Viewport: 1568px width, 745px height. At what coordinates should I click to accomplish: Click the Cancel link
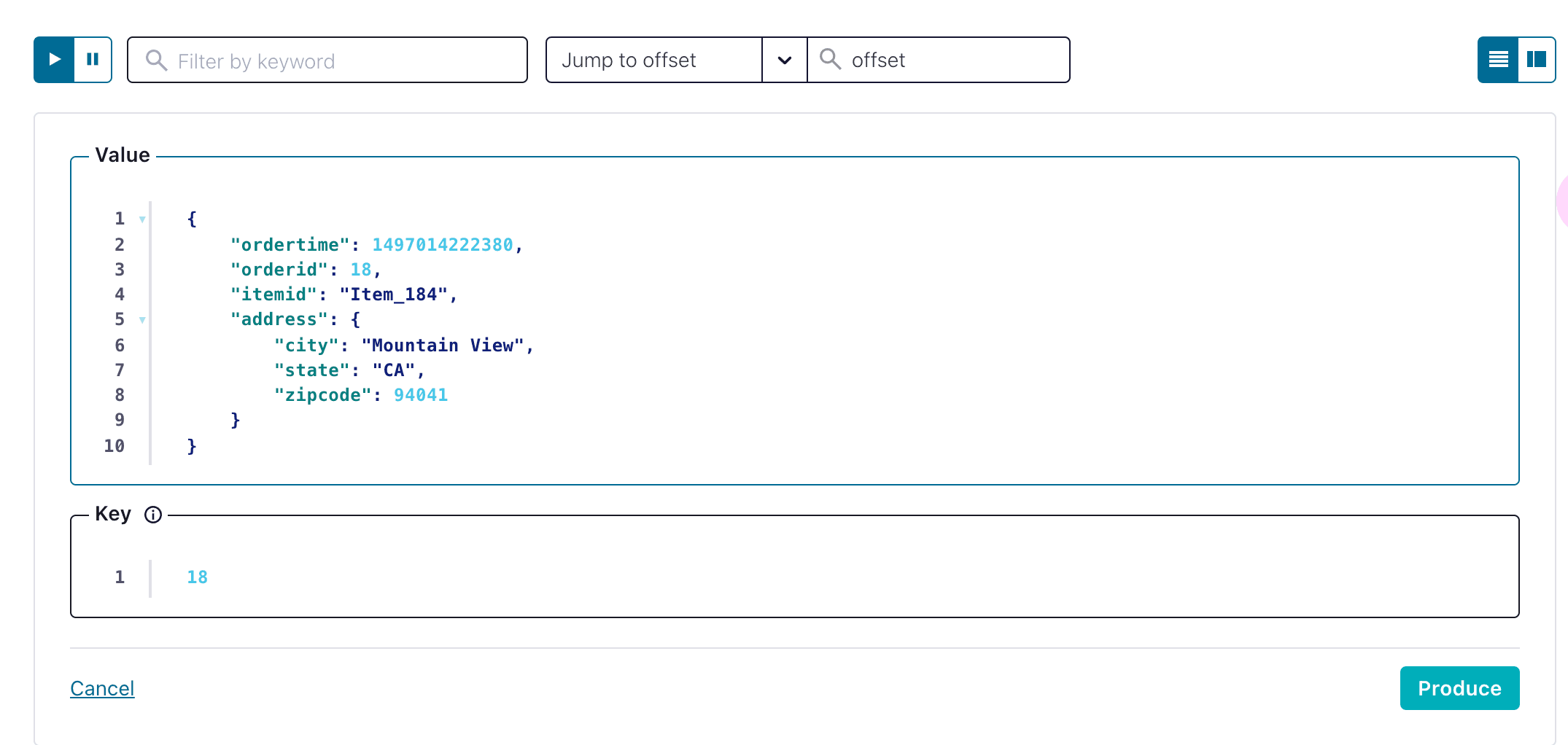click(x=102, y=687)
